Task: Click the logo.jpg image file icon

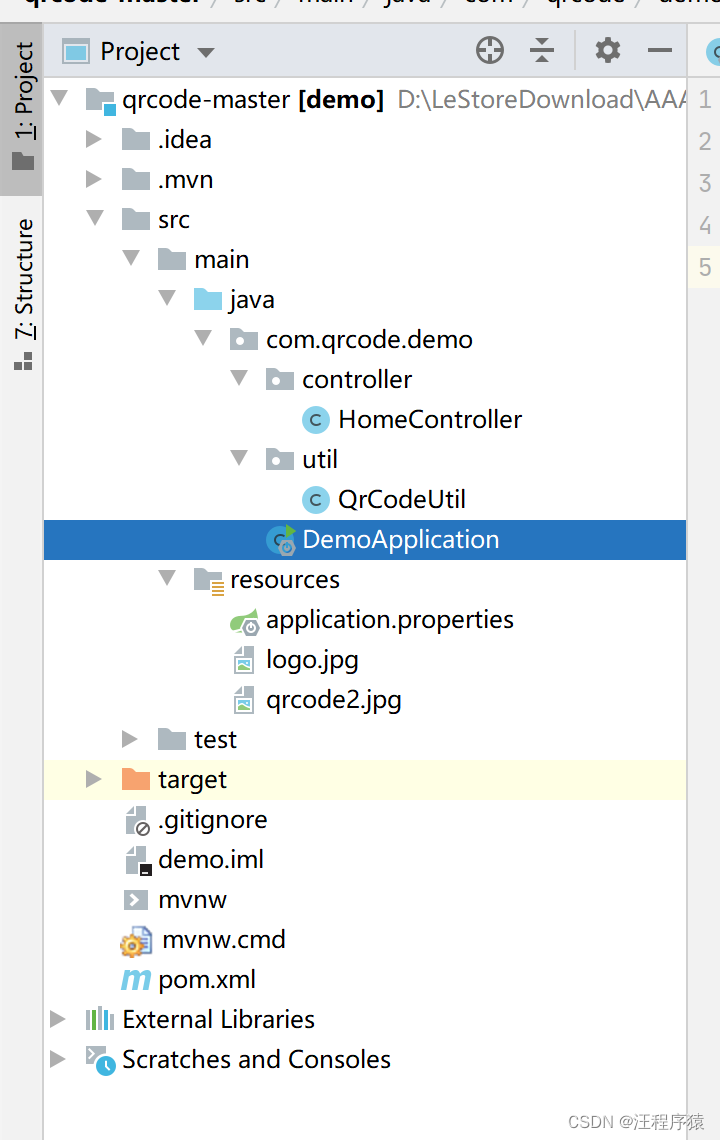Action: (244, 660)
